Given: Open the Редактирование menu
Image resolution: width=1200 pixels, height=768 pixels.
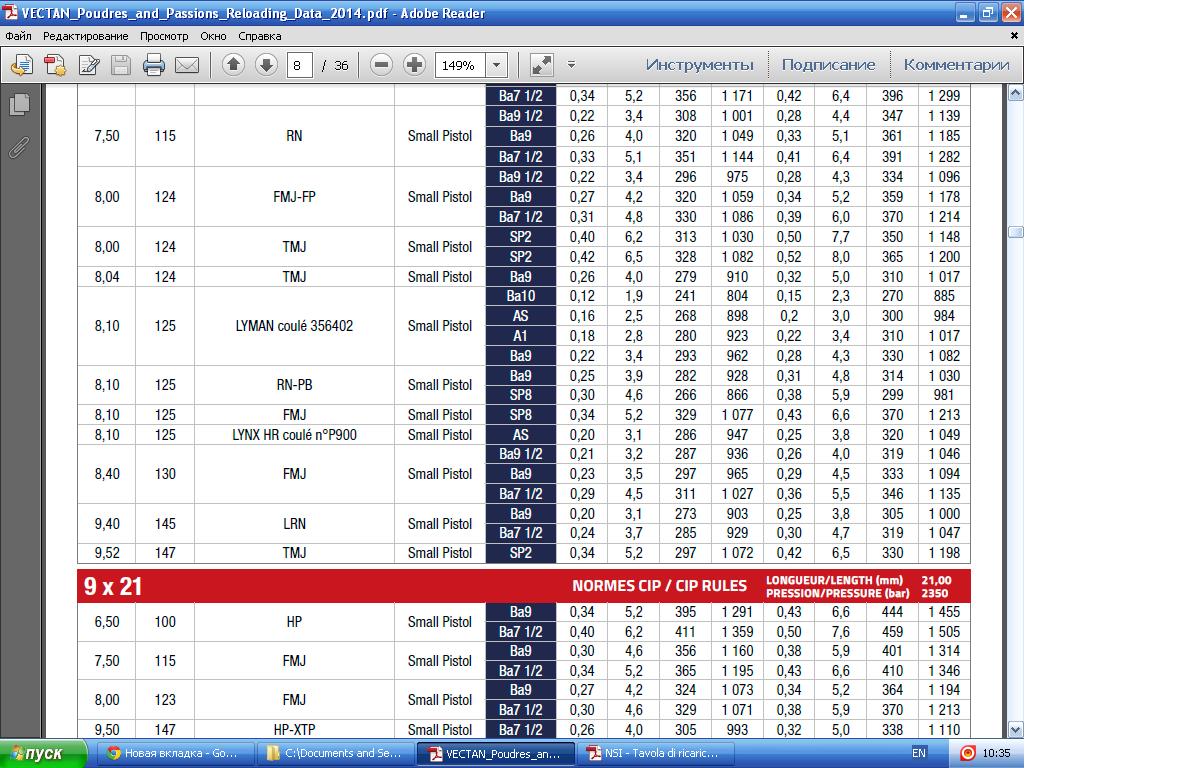Looking at the screenshot, I should (85, 36).
